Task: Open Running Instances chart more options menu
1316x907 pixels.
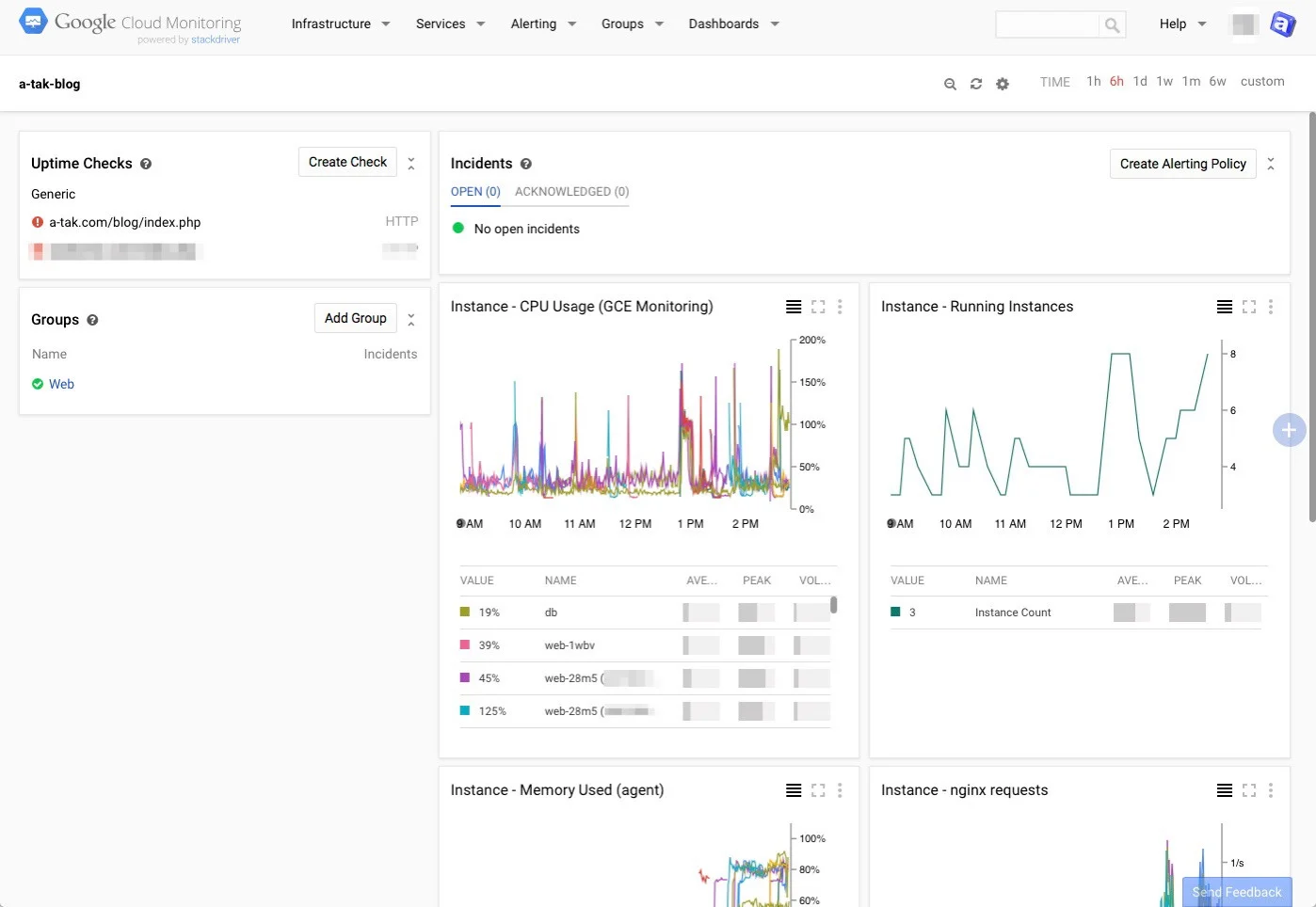Action: coord(1271,307)
